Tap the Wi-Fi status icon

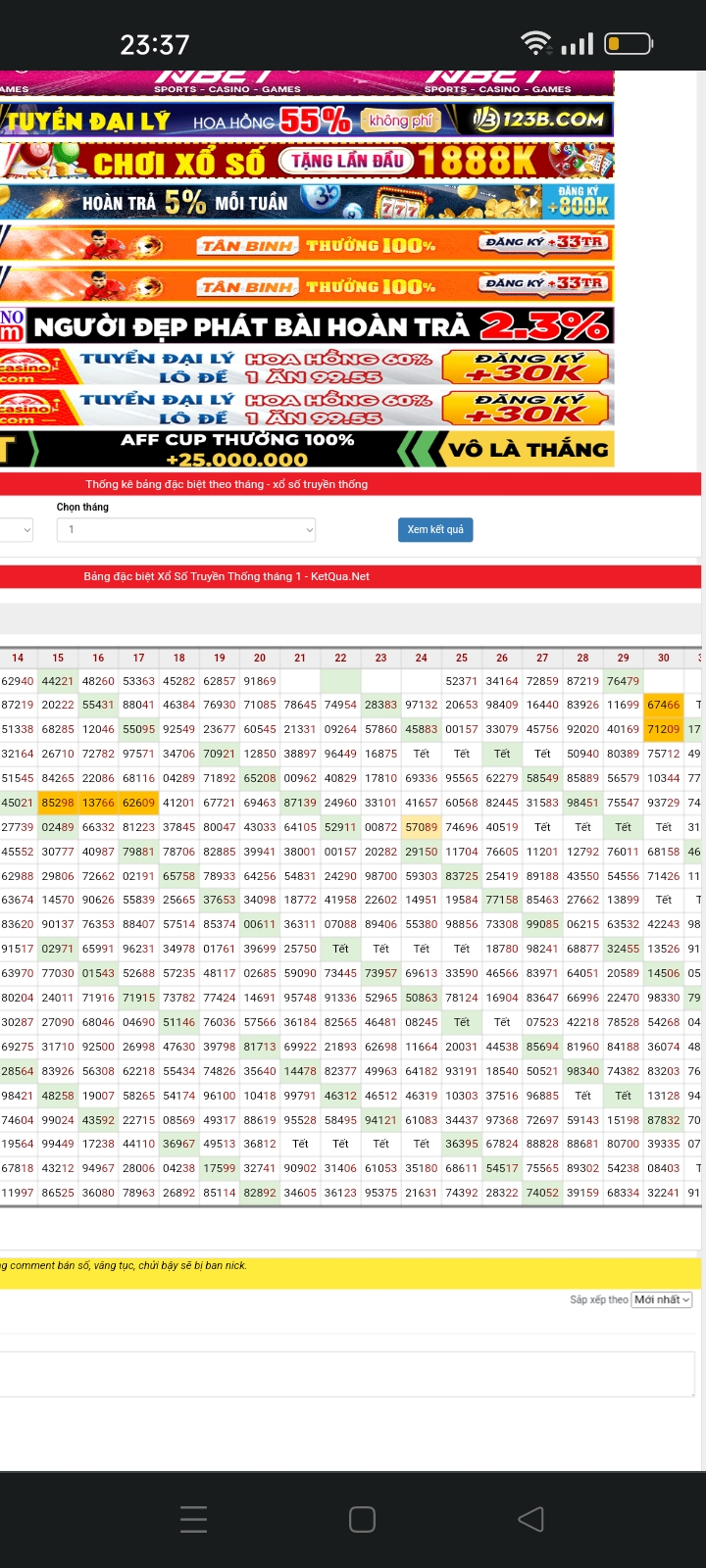535,43
